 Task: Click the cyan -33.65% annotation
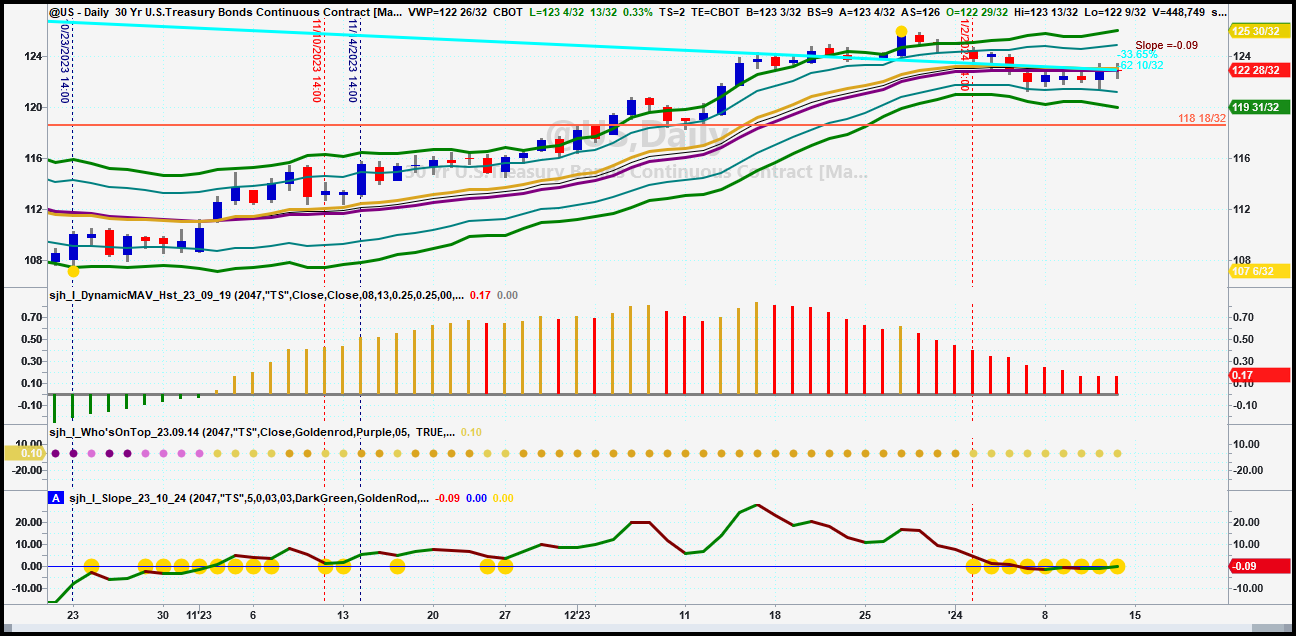coord(1138,54)
